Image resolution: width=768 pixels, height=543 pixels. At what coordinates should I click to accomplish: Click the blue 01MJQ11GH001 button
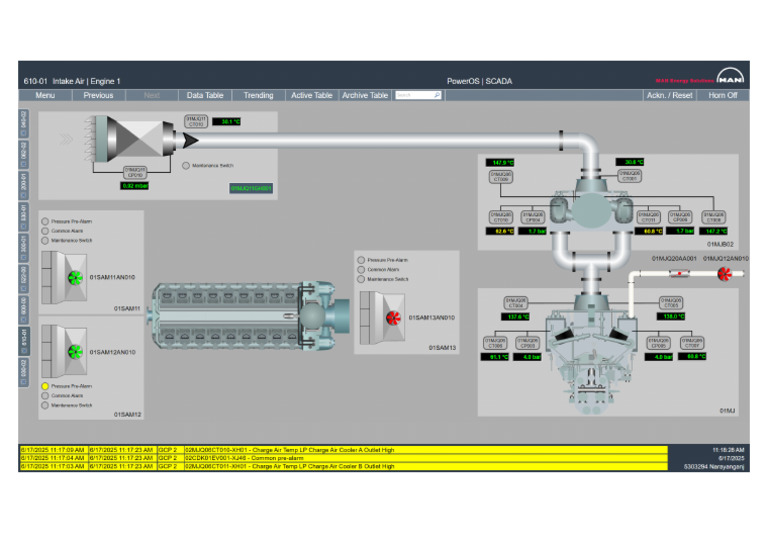251,188
